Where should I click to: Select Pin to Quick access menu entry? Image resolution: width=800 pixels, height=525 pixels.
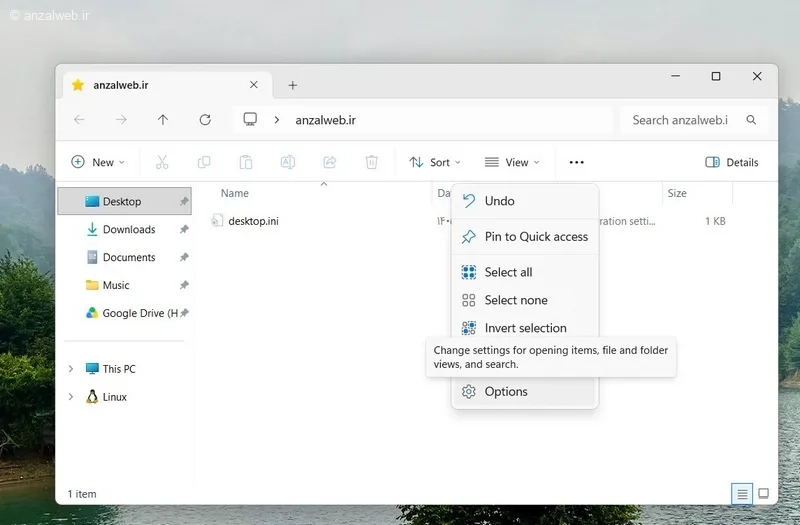[524, 237]
